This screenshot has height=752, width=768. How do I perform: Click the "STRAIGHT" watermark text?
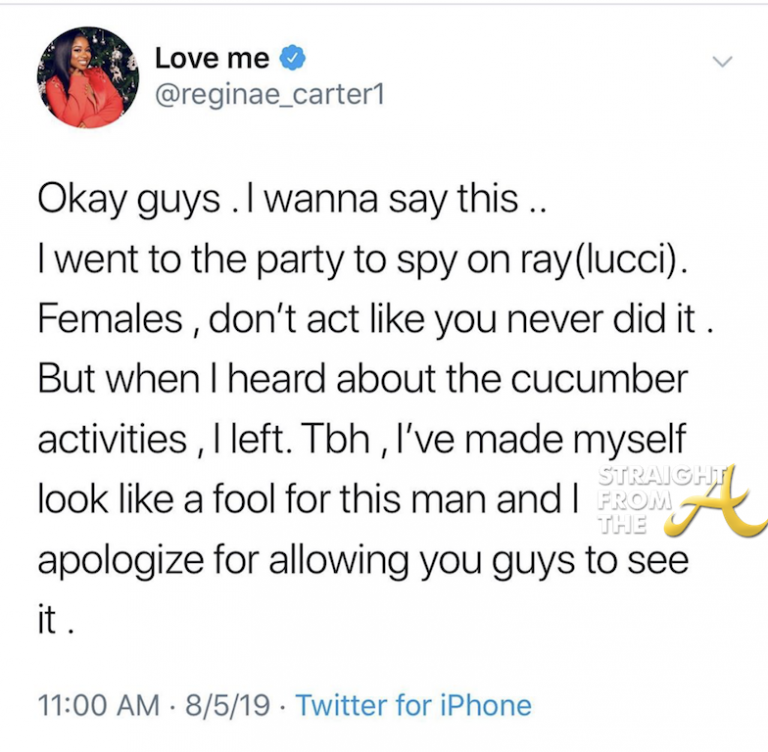tap(646, 475)
